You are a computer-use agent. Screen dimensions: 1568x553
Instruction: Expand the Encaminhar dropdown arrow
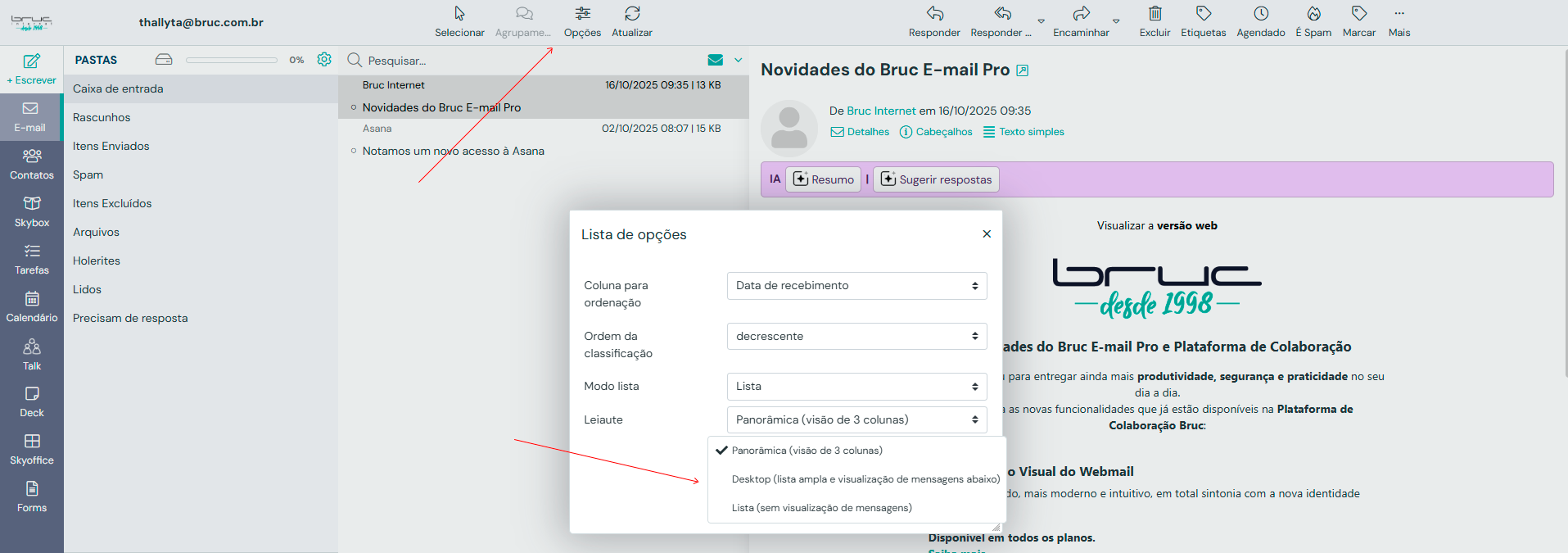pos(1116,21)
